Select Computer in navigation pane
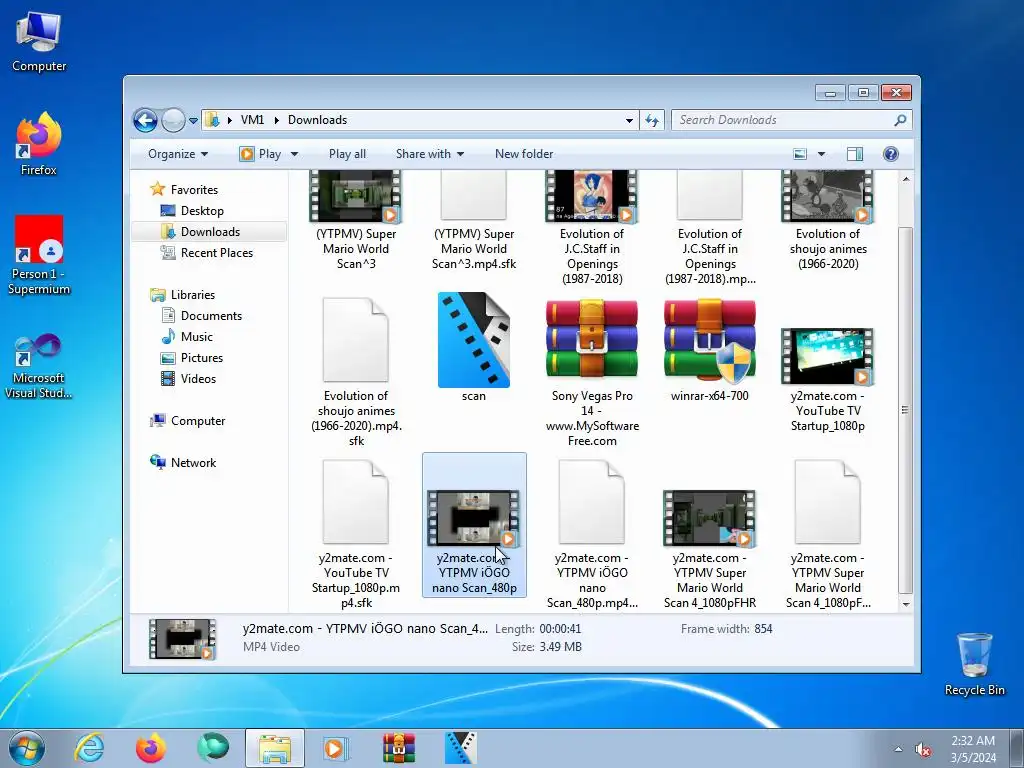 click(x=197, y=421)
